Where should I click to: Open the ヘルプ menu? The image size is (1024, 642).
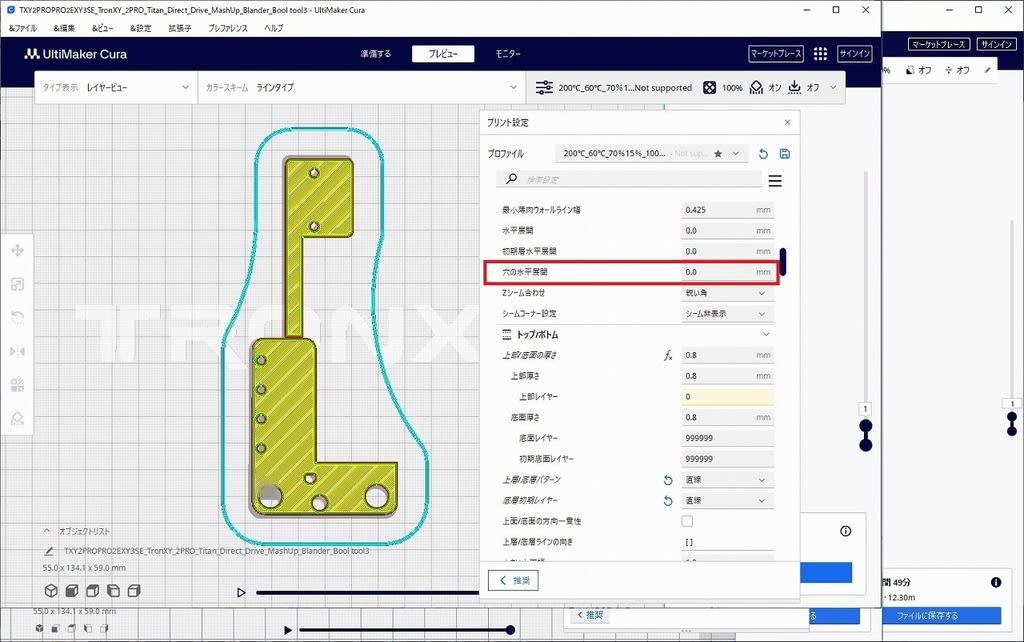pyautogui.click(x=274, y=28)
